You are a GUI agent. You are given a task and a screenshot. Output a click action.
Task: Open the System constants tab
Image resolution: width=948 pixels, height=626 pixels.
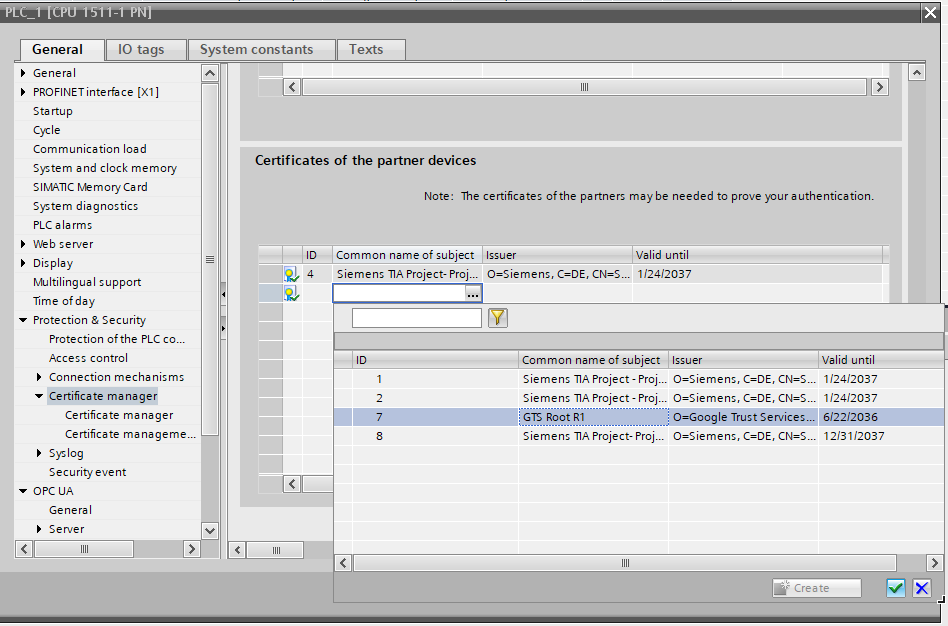click(256, 49)
